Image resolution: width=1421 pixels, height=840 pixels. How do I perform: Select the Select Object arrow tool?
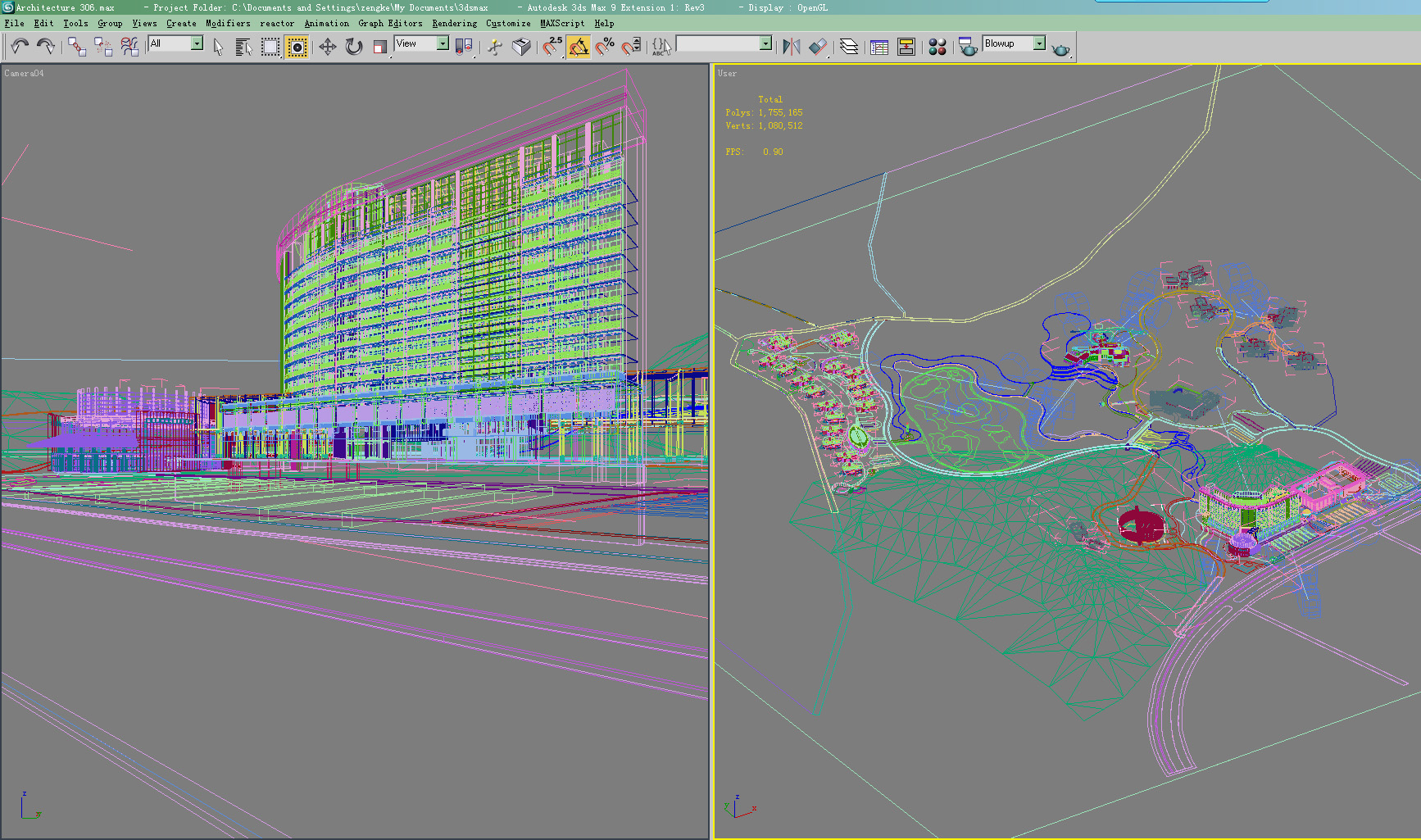point(218,47)
